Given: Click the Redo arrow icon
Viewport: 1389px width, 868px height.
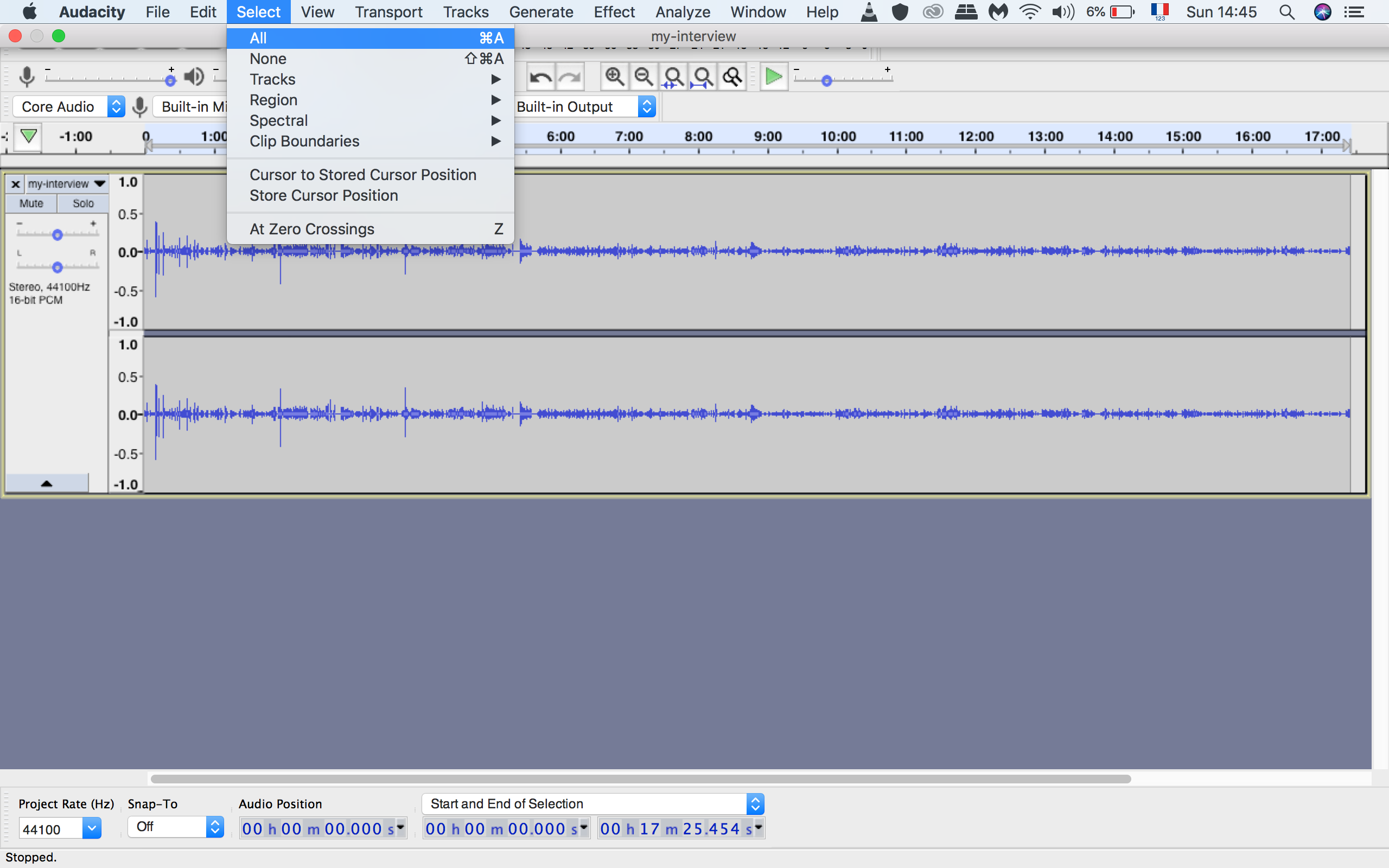Looking at the screenshot, I should (x=569, y=76).
